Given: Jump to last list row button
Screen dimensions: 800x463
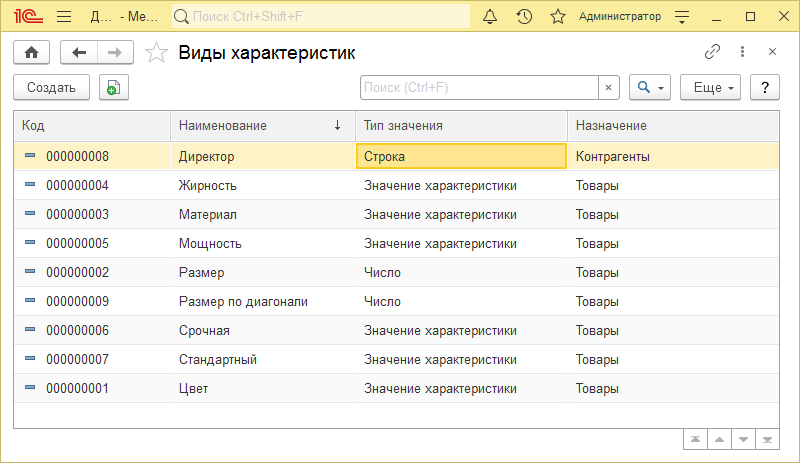Looking at the screenshot, I should coord(767,440).
